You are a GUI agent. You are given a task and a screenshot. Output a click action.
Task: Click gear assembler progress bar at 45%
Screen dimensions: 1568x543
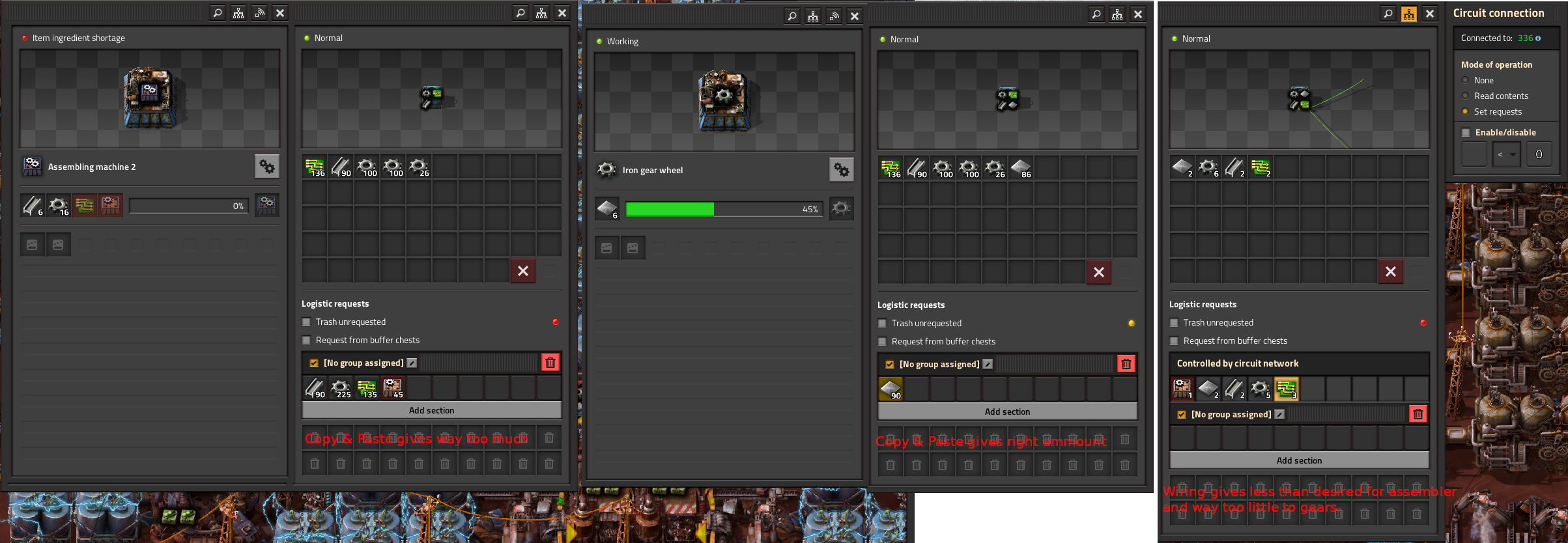pyautogui.click(x=724, y=209)
